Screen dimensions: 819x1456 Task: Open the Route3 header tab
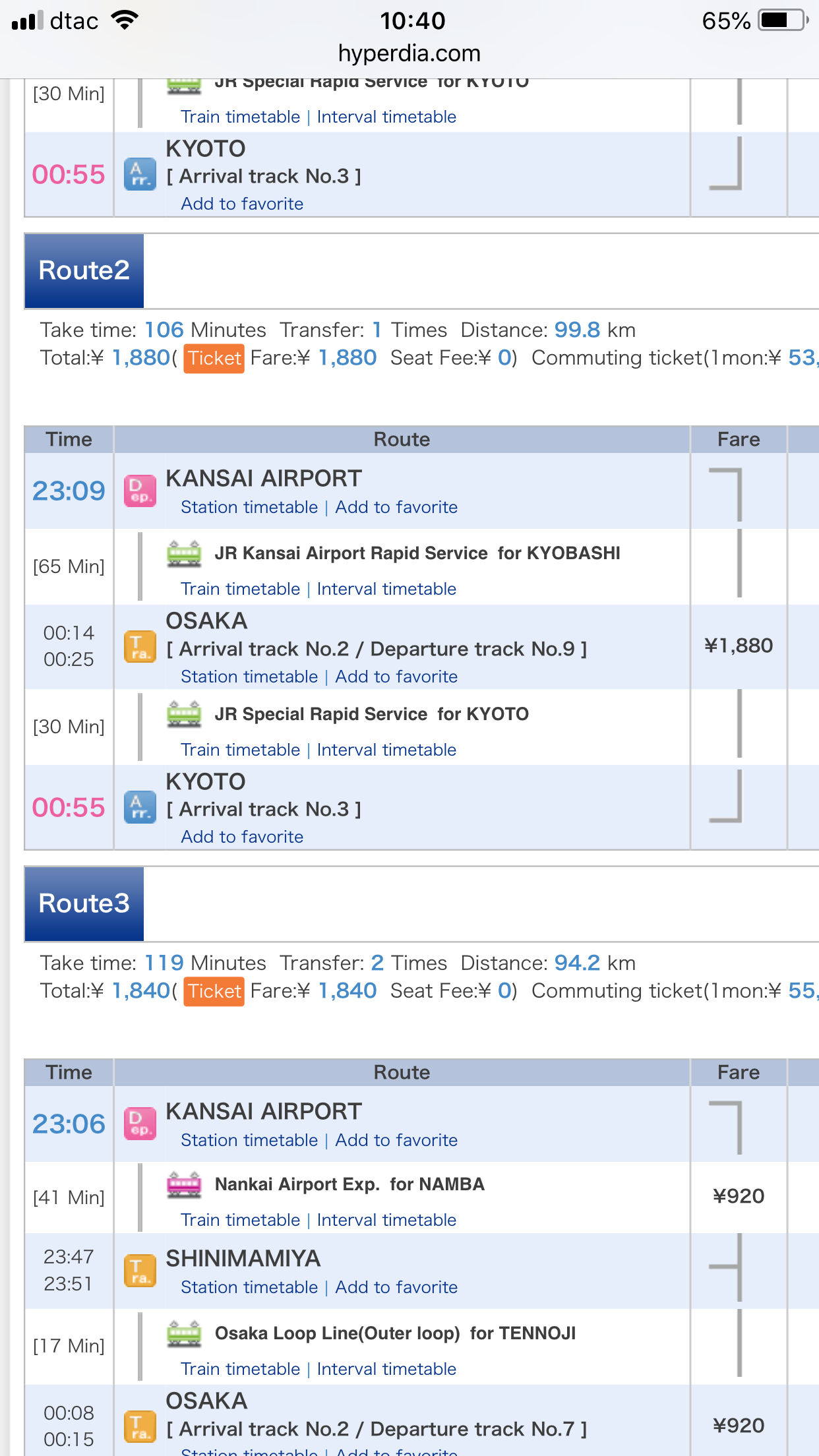click(84, 903)
